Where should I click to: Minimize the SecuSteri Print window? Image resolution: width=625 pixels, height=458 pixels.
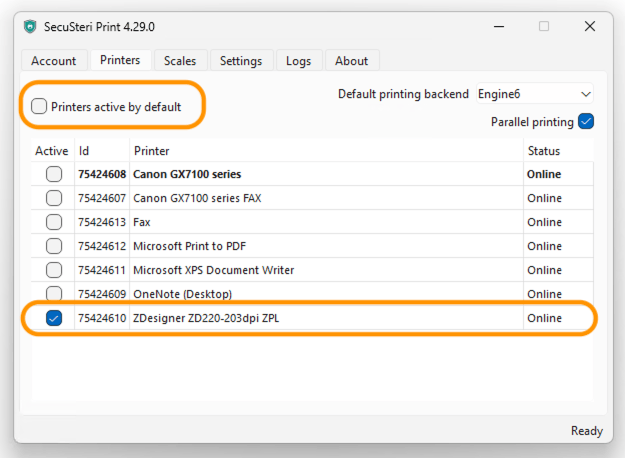[499, 27]
